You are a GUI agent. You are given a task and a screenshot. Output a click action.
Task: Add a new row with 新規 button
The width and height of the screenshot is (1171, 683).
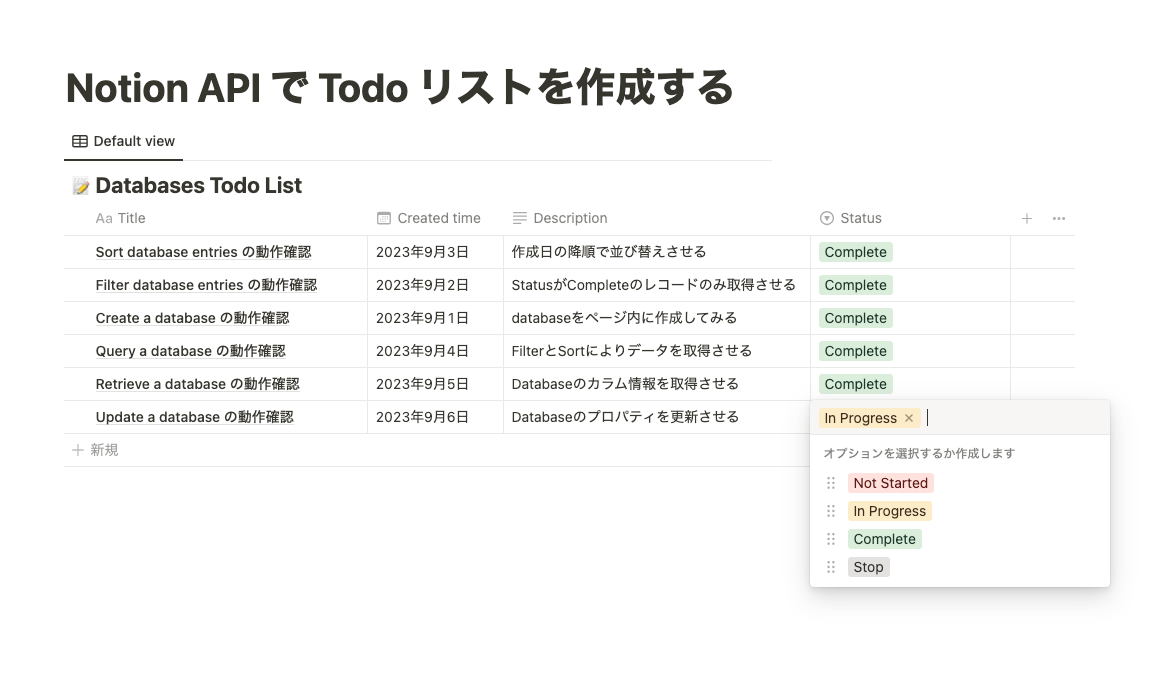[95, 450]
